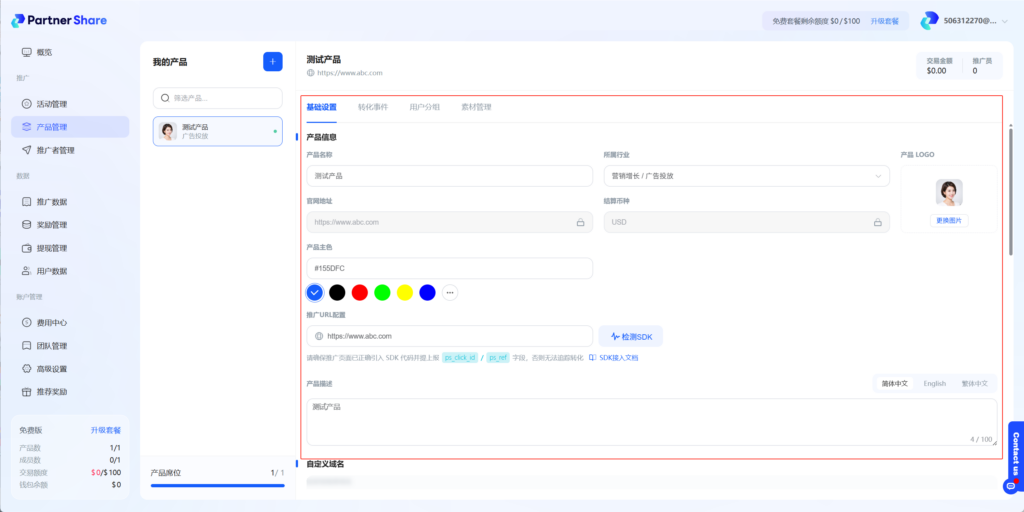The width and height of the screenshot is (1024, 512).
Task: Pick the red color swatch
Action: coord(360,293)
